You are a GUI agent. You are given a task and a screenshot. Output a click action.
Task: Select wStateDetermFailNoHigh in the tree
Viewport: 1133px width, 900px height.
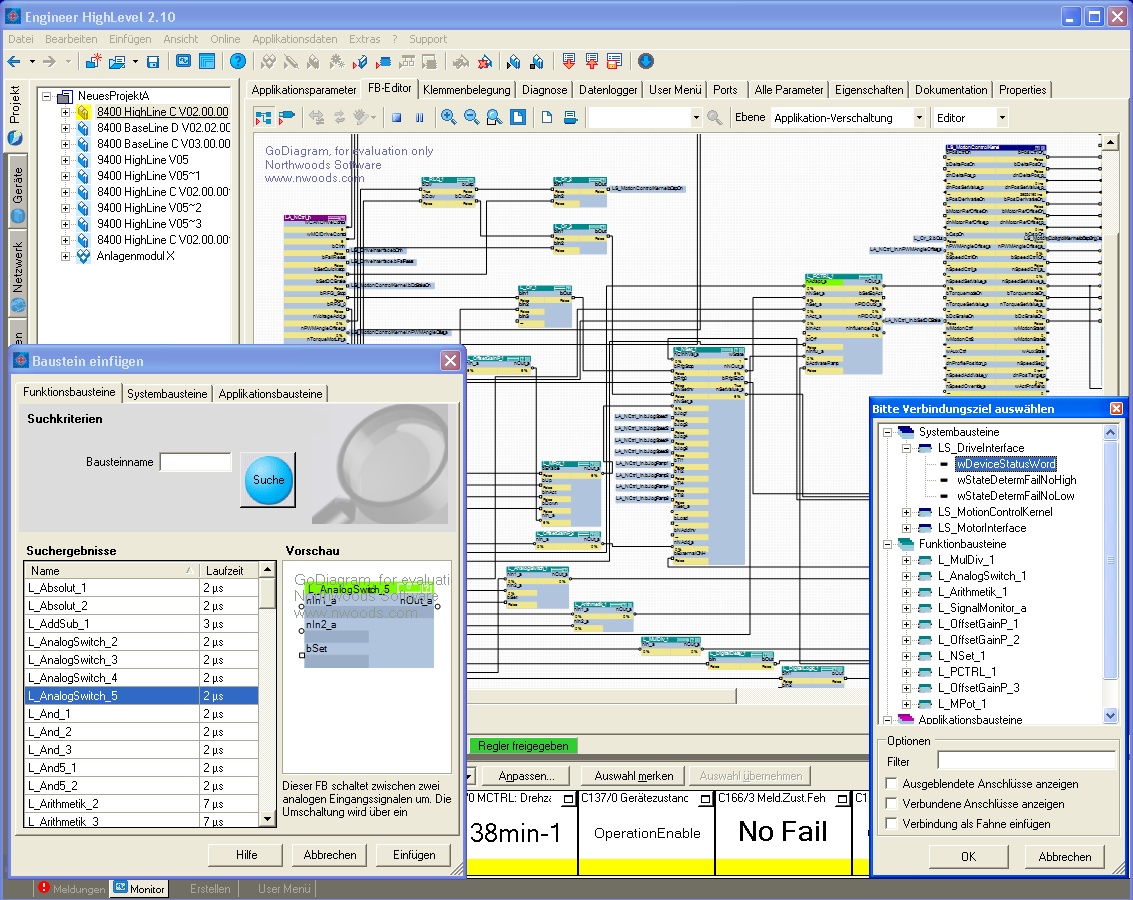1016,480
